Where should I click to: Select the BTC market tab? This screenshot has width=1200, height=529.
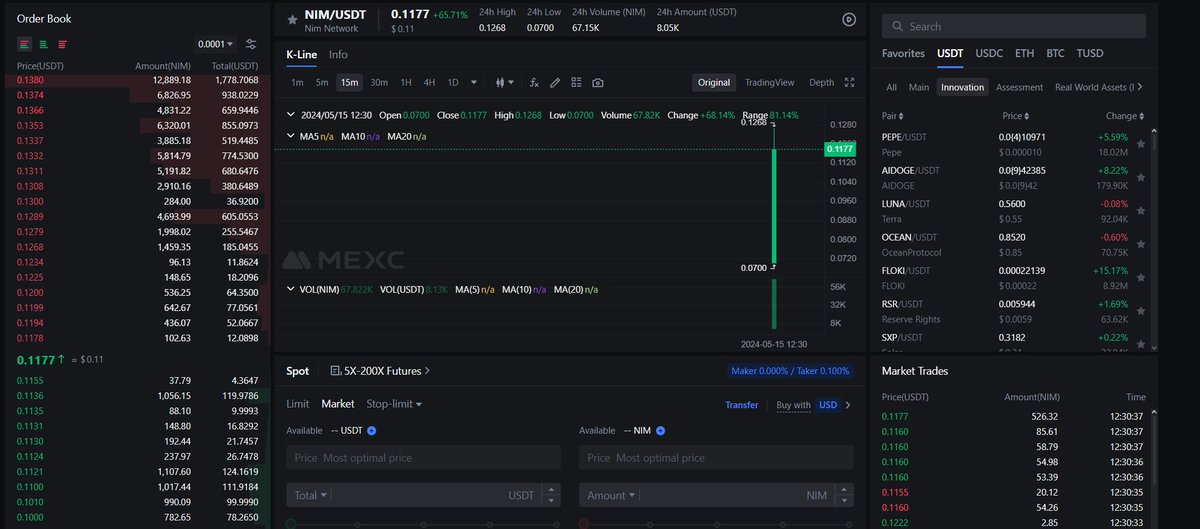pyautogui.click(x=1055, y=53)
